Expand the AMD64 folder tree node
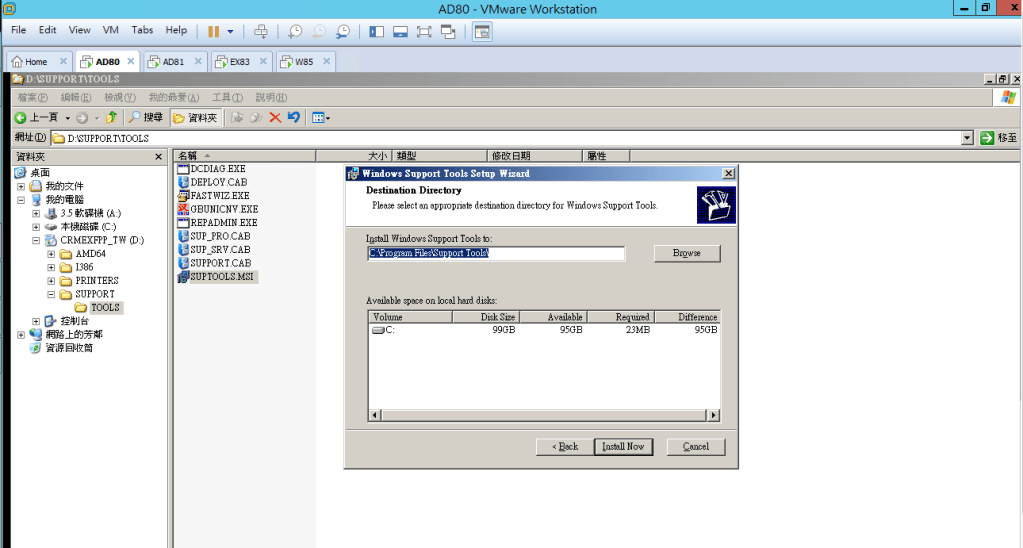Viewport: 1023px width, 548px height. click(x=52, y=254)
